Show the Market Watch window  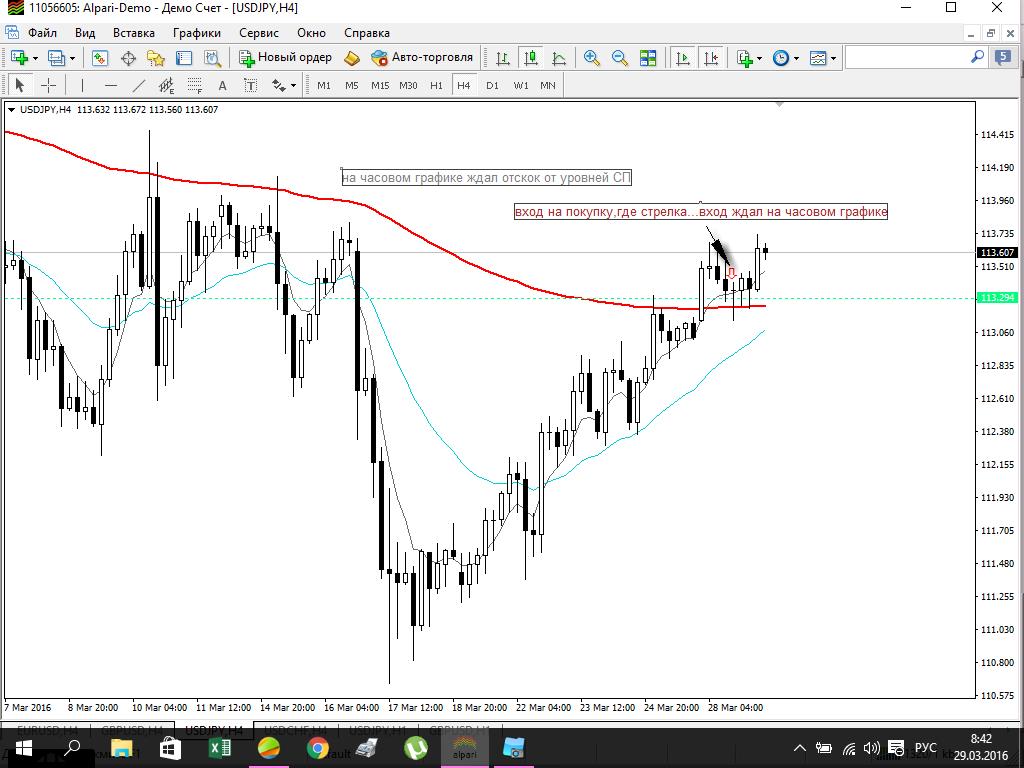point(100,58)
